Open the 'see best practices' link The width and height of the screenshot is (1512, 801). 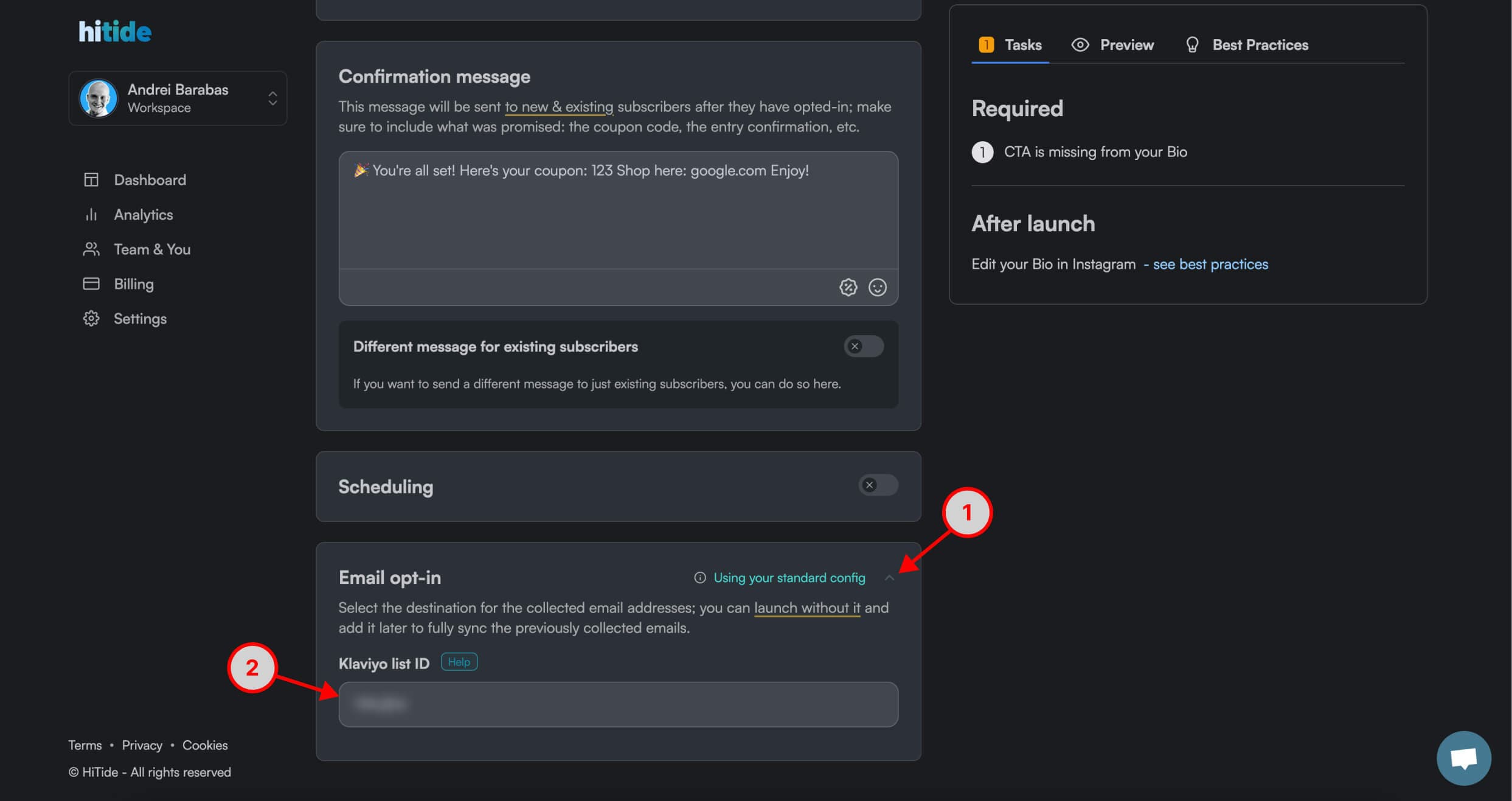tap(1210, 265)
